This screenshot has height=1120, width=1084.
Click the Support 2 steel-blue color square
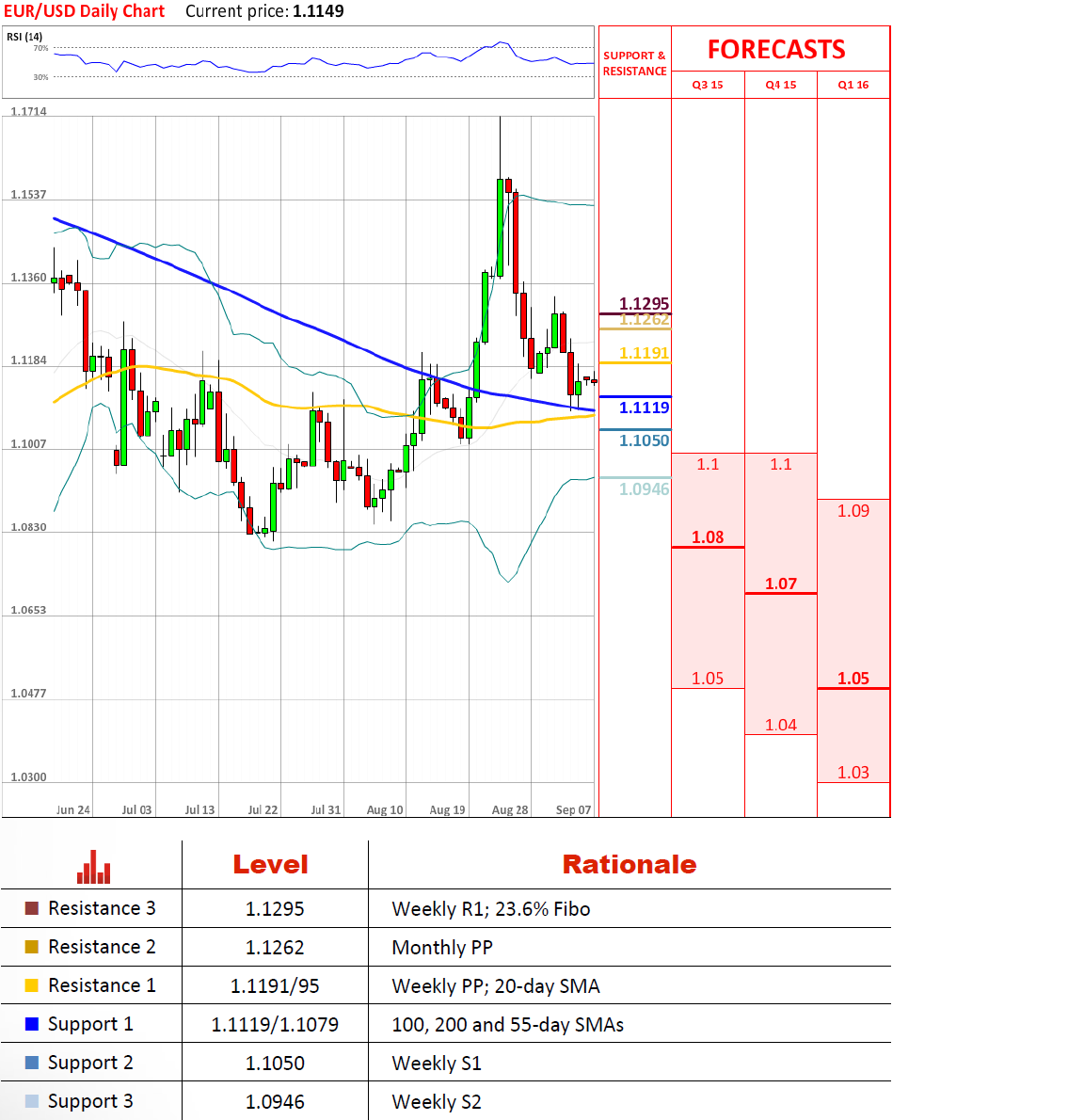coord(32,1063)
